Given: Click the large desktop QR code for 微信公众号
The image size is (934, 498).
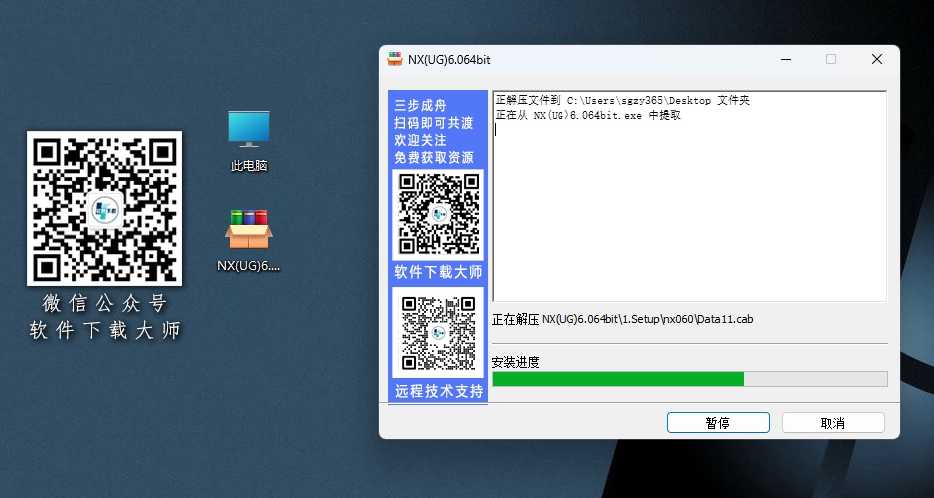Looking at the screenshot, I should (x=104, y=208).
